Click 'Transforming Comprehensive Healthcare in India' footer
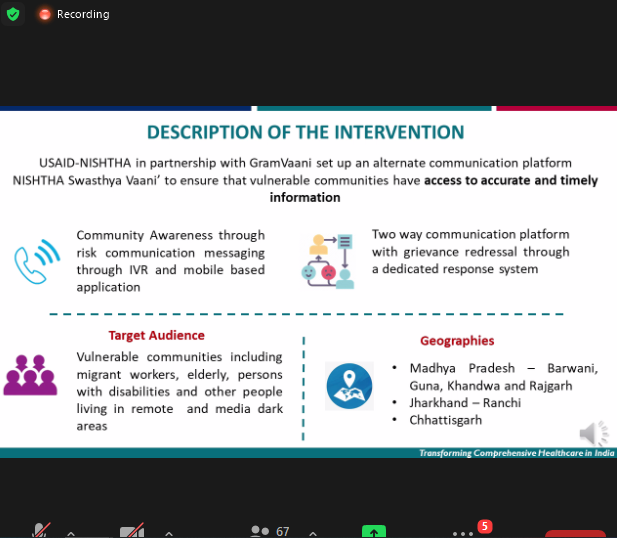The height and width of the screenshot is (538, 617). click(517, 453)
